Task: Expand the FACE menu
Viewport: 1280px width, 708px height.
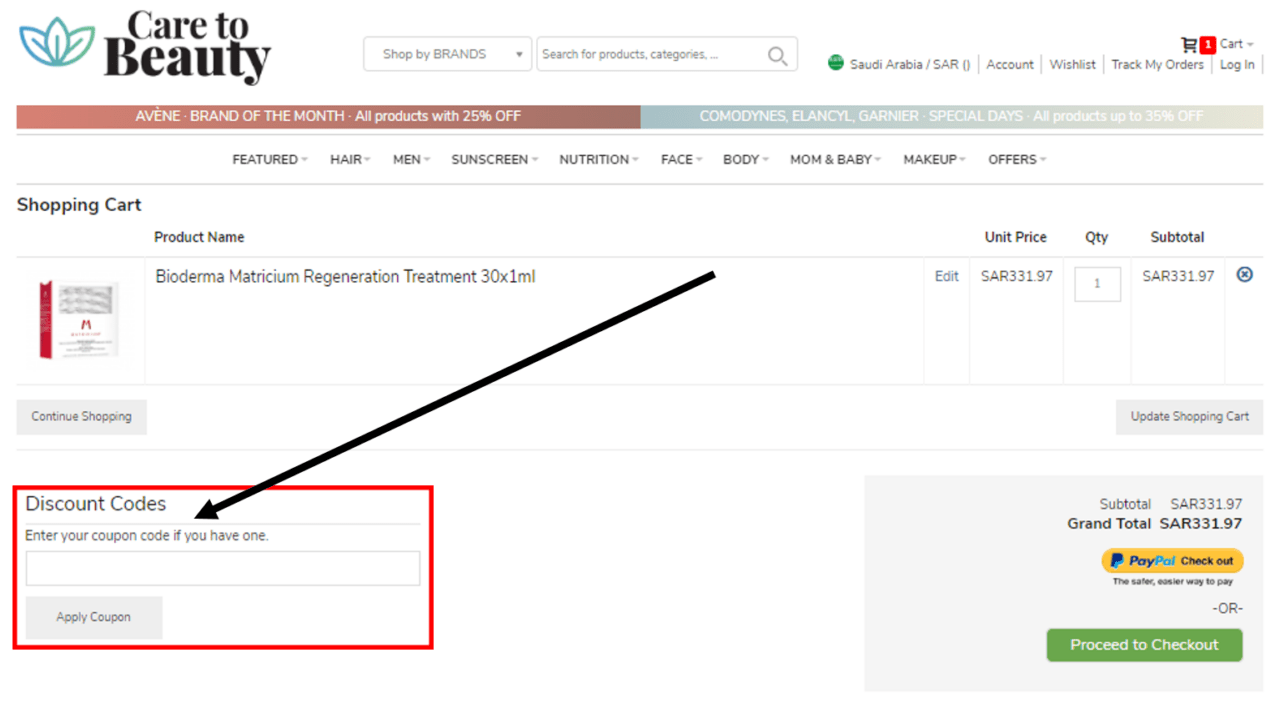Action: [x=681, y=159]
